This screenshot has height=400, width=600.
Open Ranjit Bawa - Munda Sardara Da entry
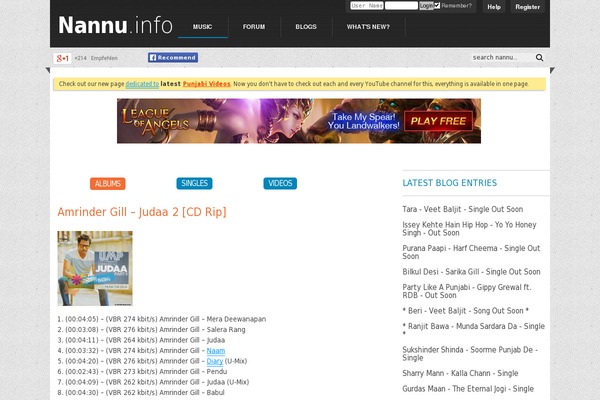pyautogui.click(x=473, y=330)
